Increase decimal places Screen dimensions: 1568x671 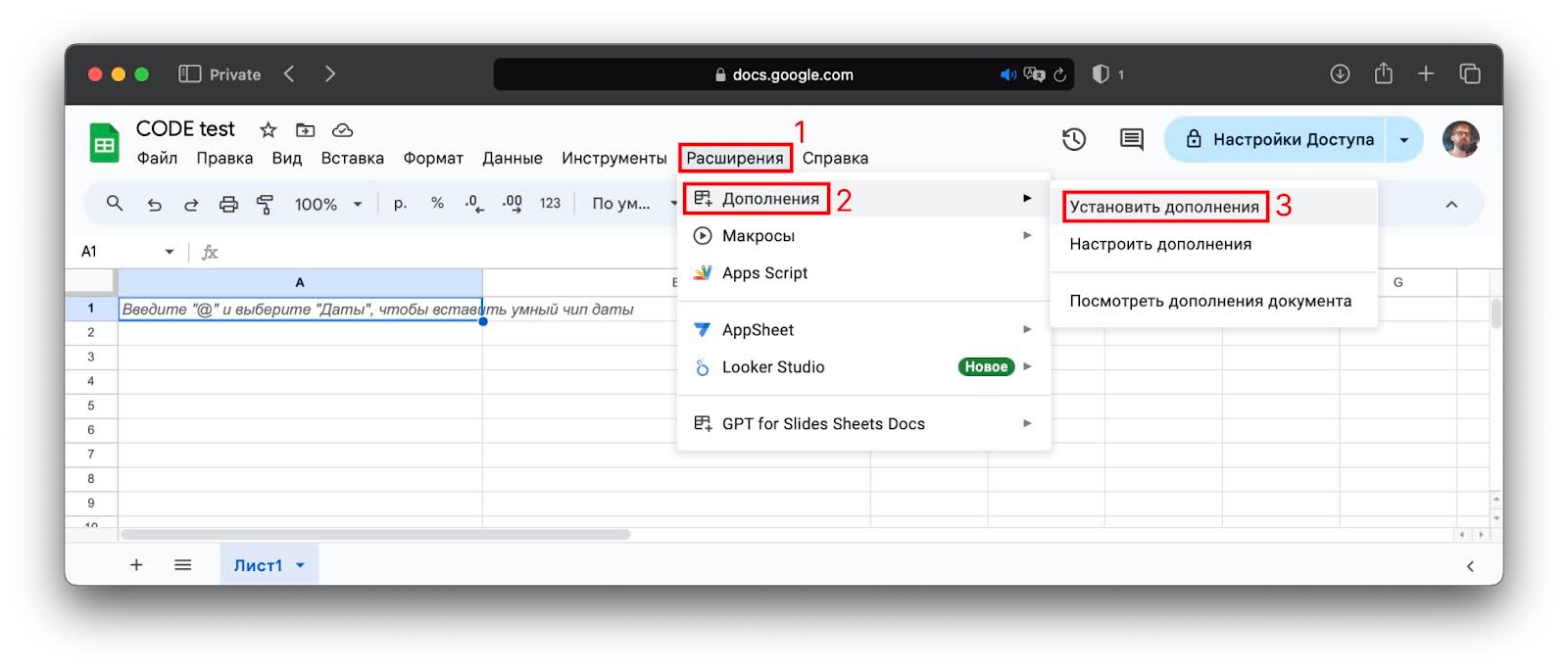tap(512, 204)
